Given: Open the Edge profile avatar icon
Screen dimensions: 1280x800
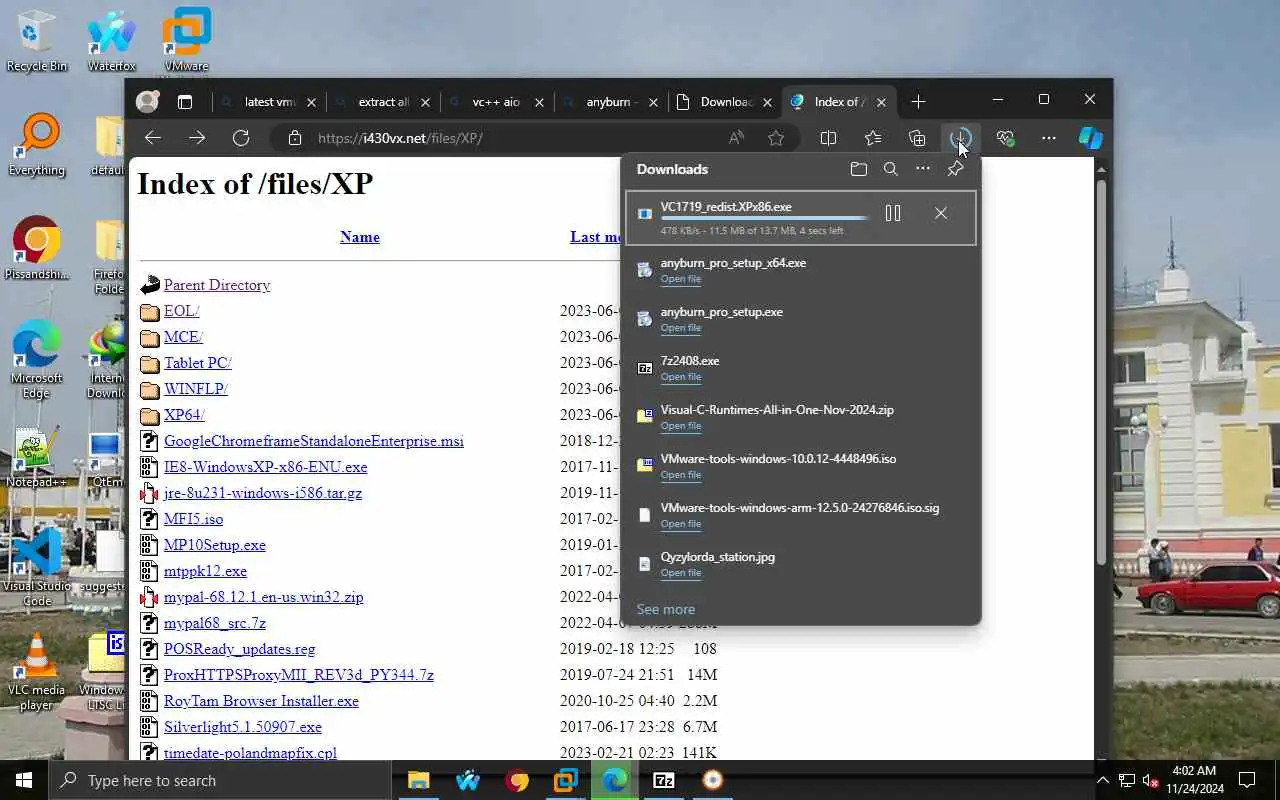Looking at the screenshot, I should pyautogui.click(x=148, y=101).
